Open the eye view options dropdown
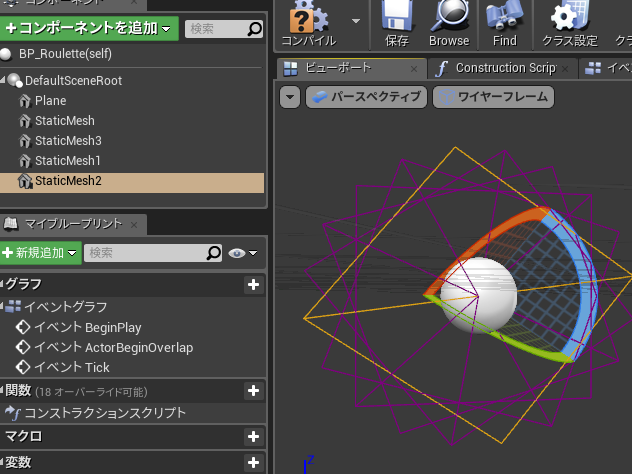 [243, 253]
